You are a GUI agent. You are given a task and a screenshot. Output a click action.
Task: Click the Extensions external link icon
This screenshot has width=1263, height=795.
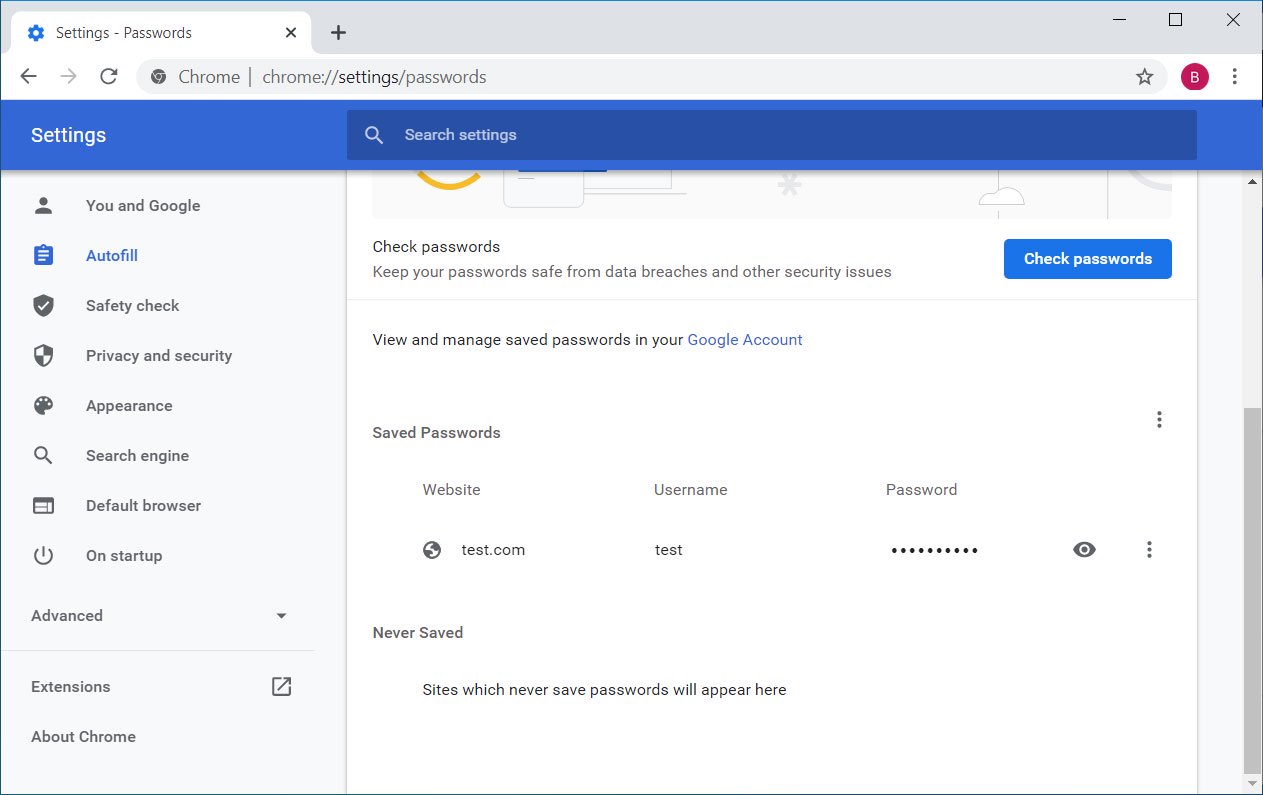(x=282, y=686)
